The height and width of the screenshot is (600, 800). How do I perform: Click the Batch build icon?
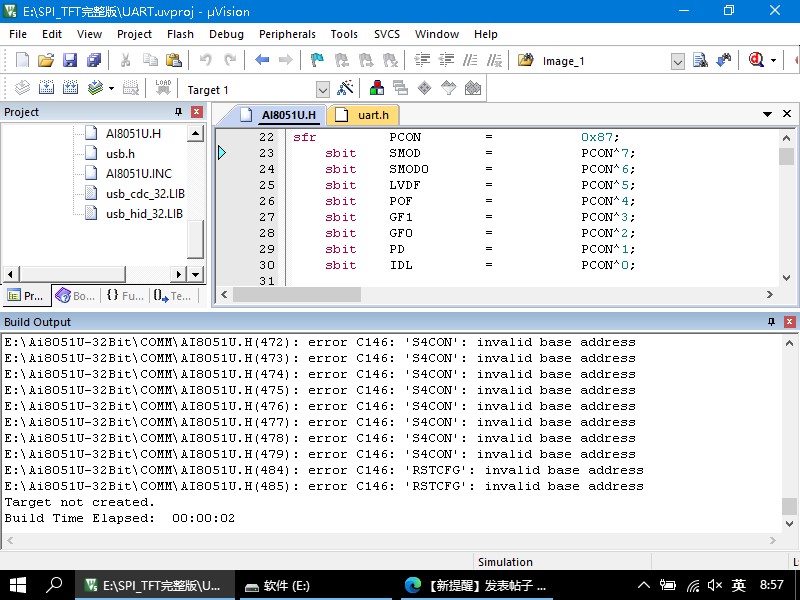[95, 88]
